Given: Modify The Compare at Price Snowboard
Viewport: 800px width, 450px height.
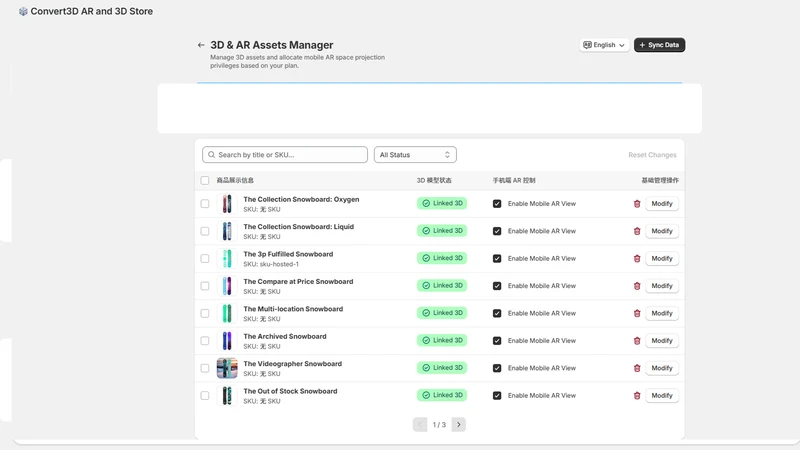Looking at the screenshot, I should [x=662, y=286].
